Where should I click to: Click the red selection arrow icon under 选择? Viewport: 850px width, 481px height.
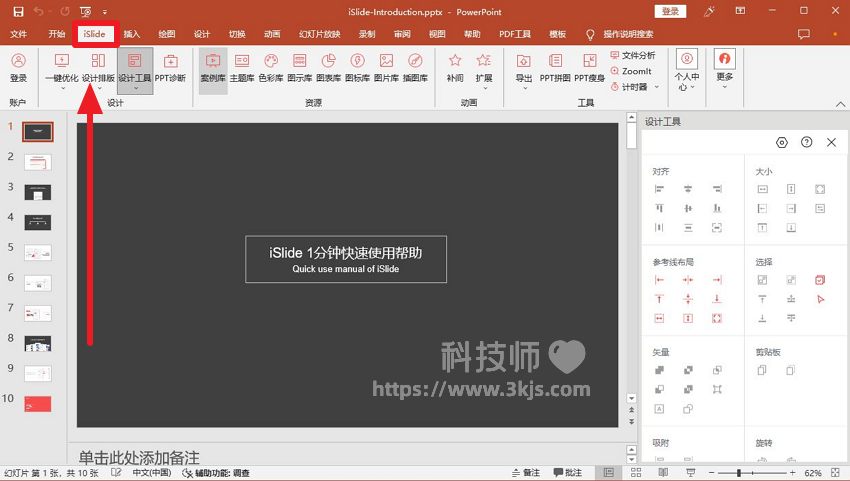pos(820,299)
